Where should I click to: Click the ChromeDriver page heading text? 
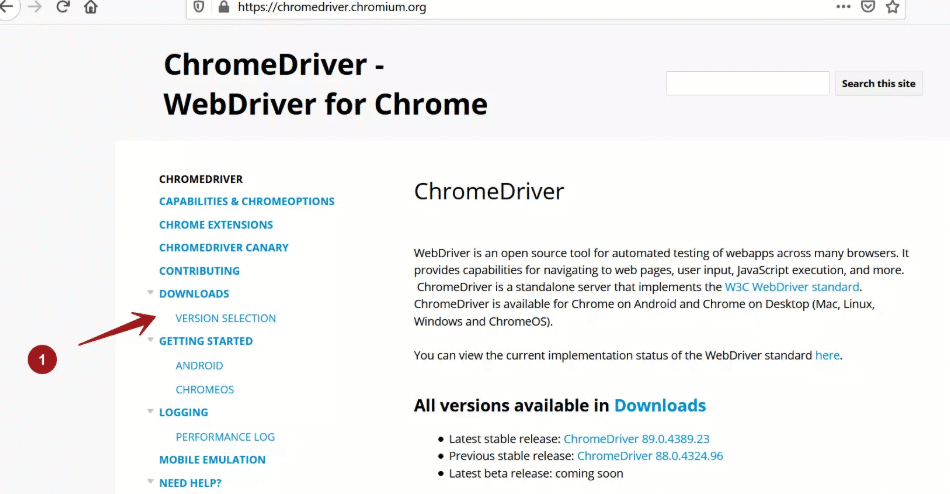[489, 192]
